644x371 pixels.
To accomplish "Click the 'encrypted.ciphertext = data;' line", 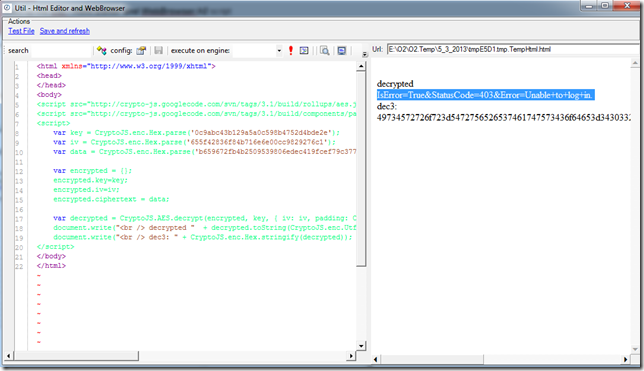I will coord(111,199).
